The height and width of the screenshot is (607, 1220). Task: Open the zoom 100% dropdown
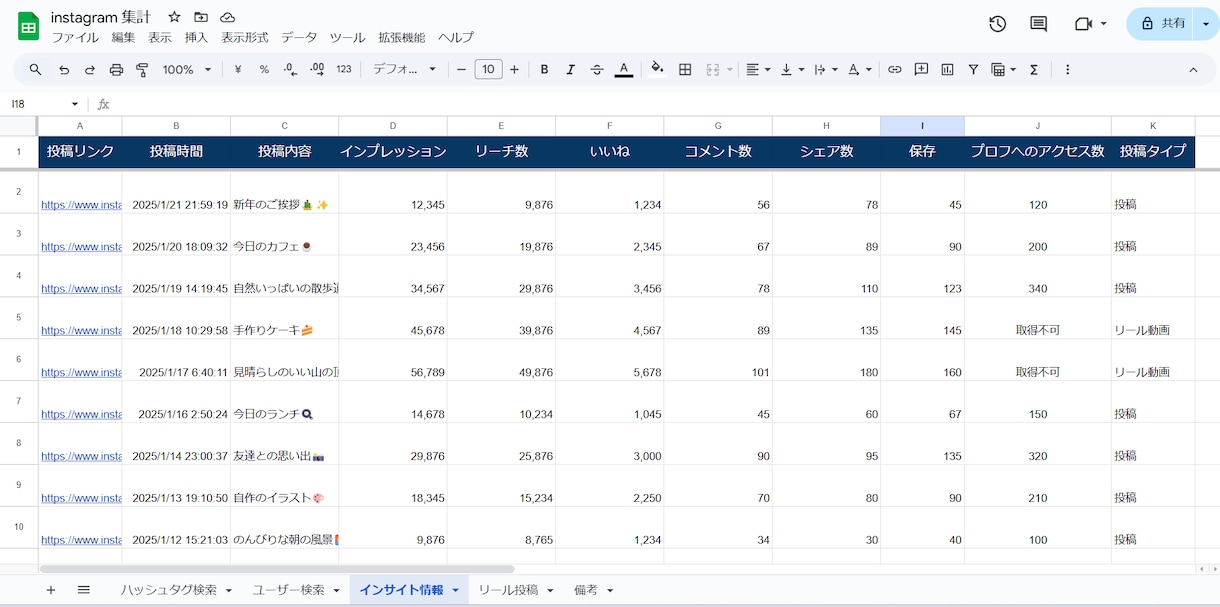click(188, 70)
